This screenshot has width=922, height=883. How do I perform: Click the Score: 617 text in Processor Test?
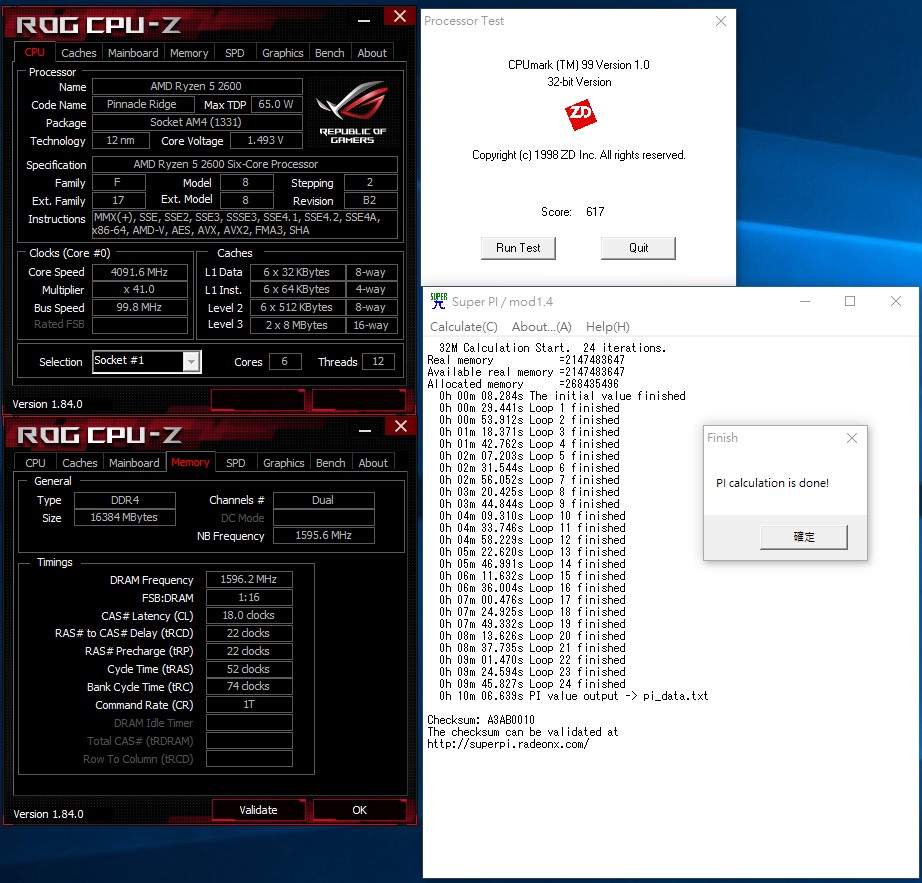[x=573, y=212]
